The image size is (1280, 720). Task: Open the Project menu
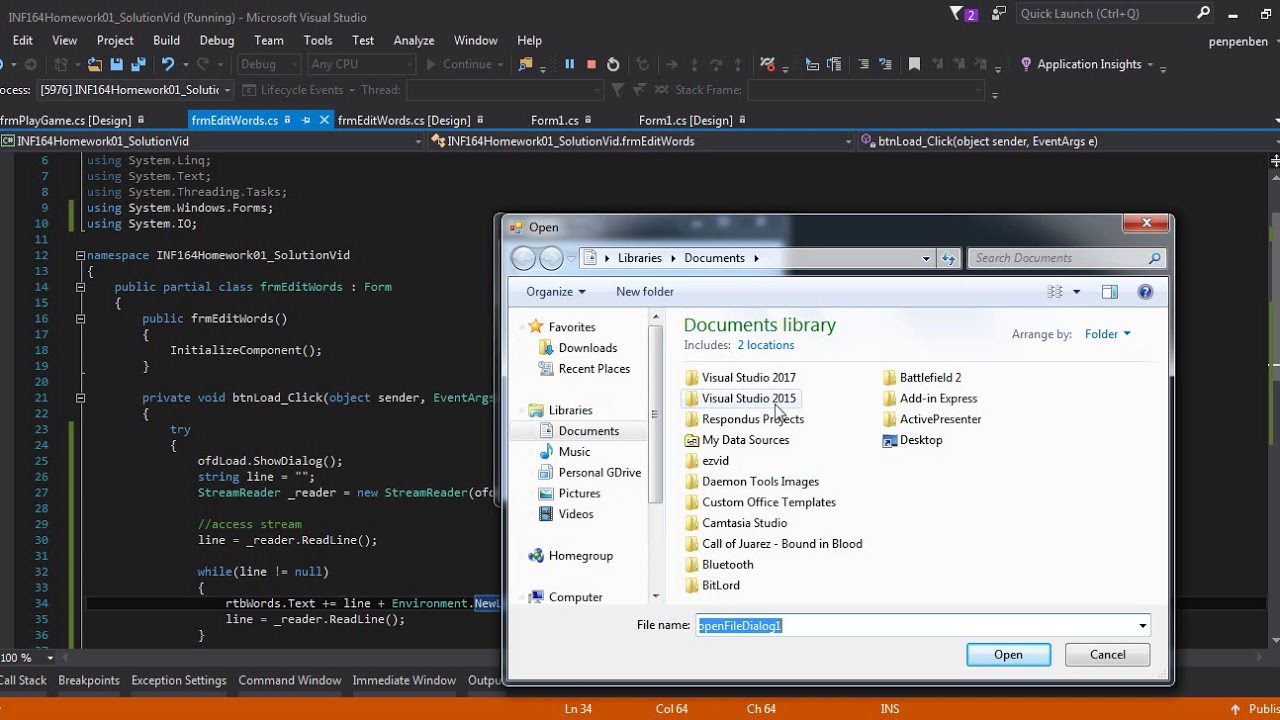point(115,40)
